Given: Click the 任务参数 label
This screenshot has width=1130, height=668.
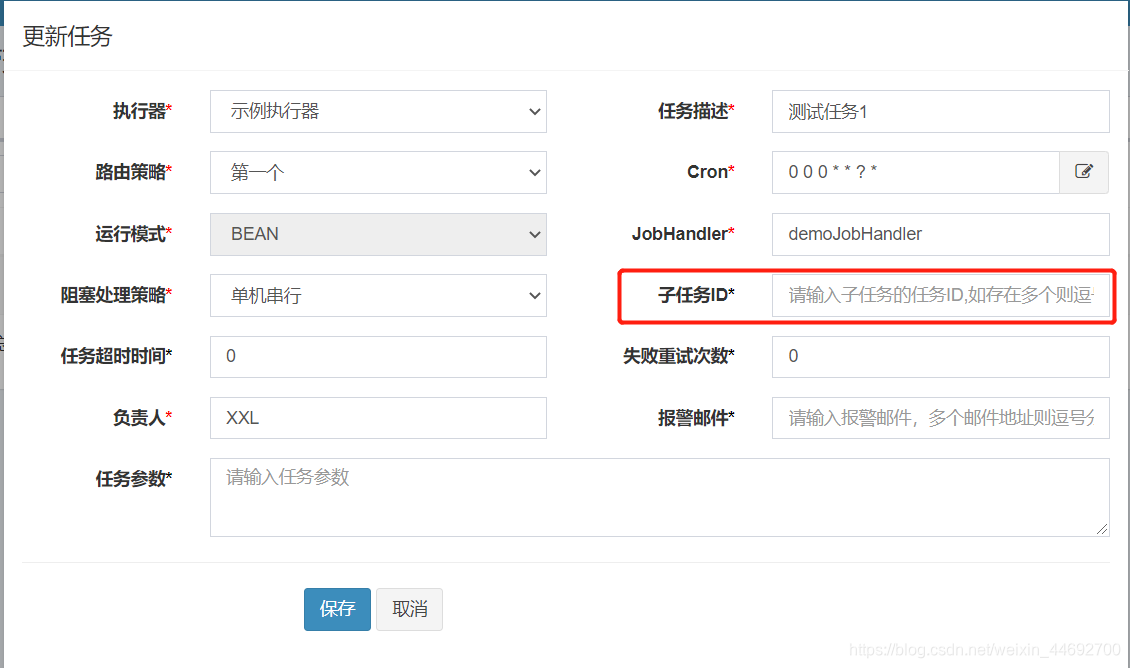Looking at the screenshot, I should coord(133,479).
